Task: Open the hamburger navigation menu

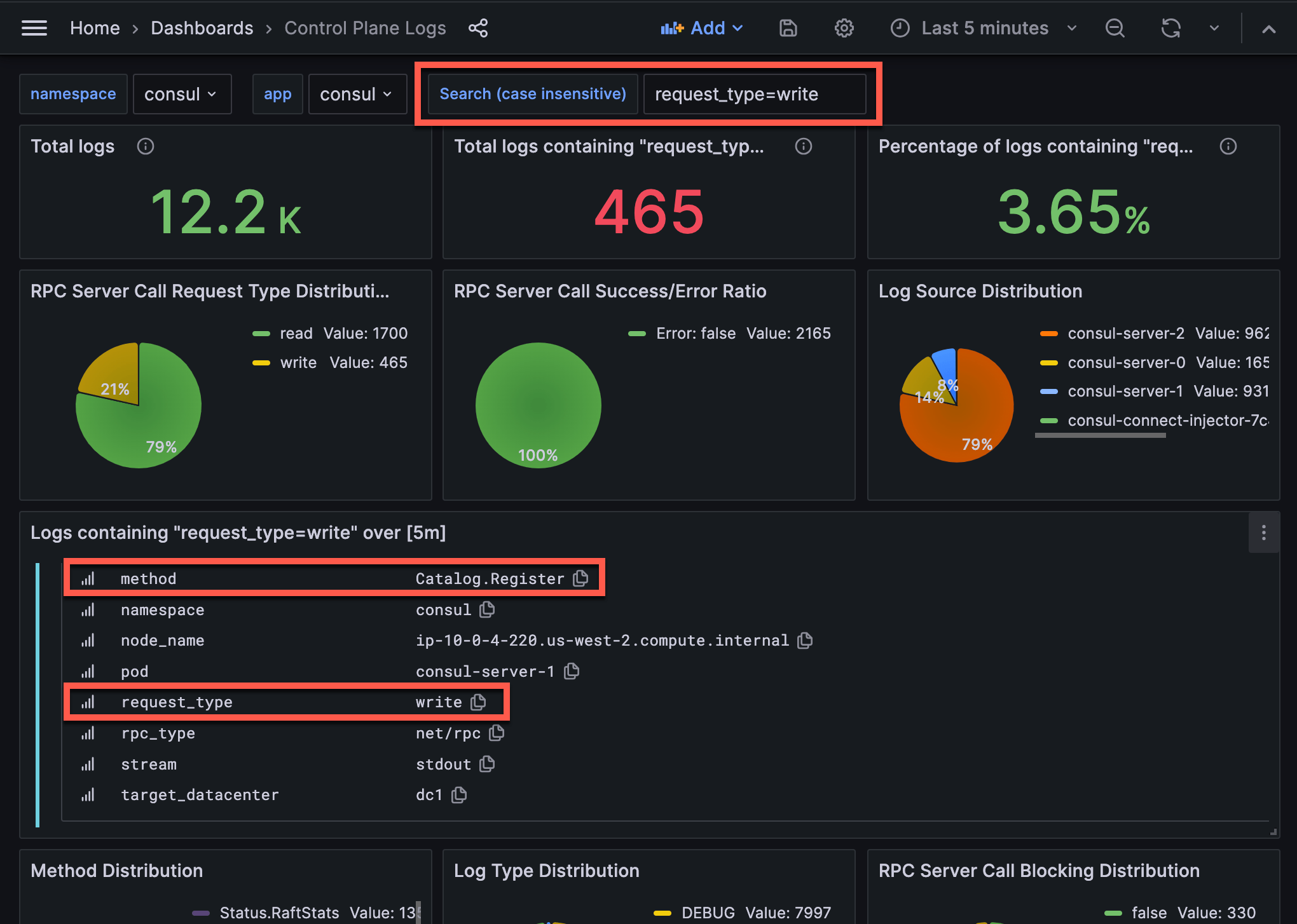Action: tap(34, 28)
